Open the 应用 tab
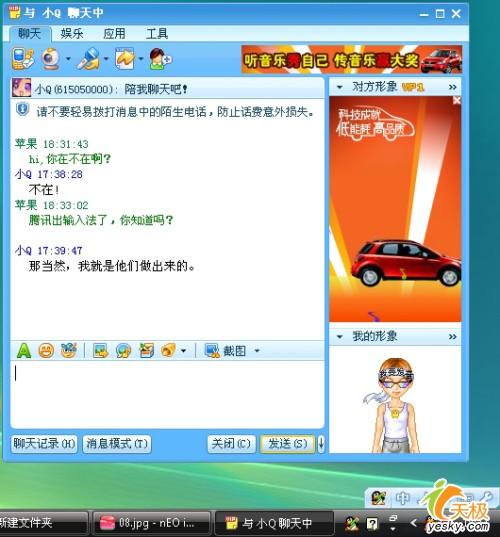 pyautogui.click(x=114, y=34)
